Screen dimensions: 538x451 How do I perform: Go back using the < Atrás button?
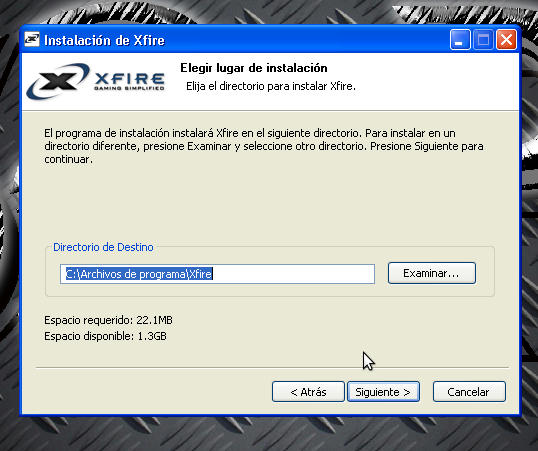(x=308, y=392)
